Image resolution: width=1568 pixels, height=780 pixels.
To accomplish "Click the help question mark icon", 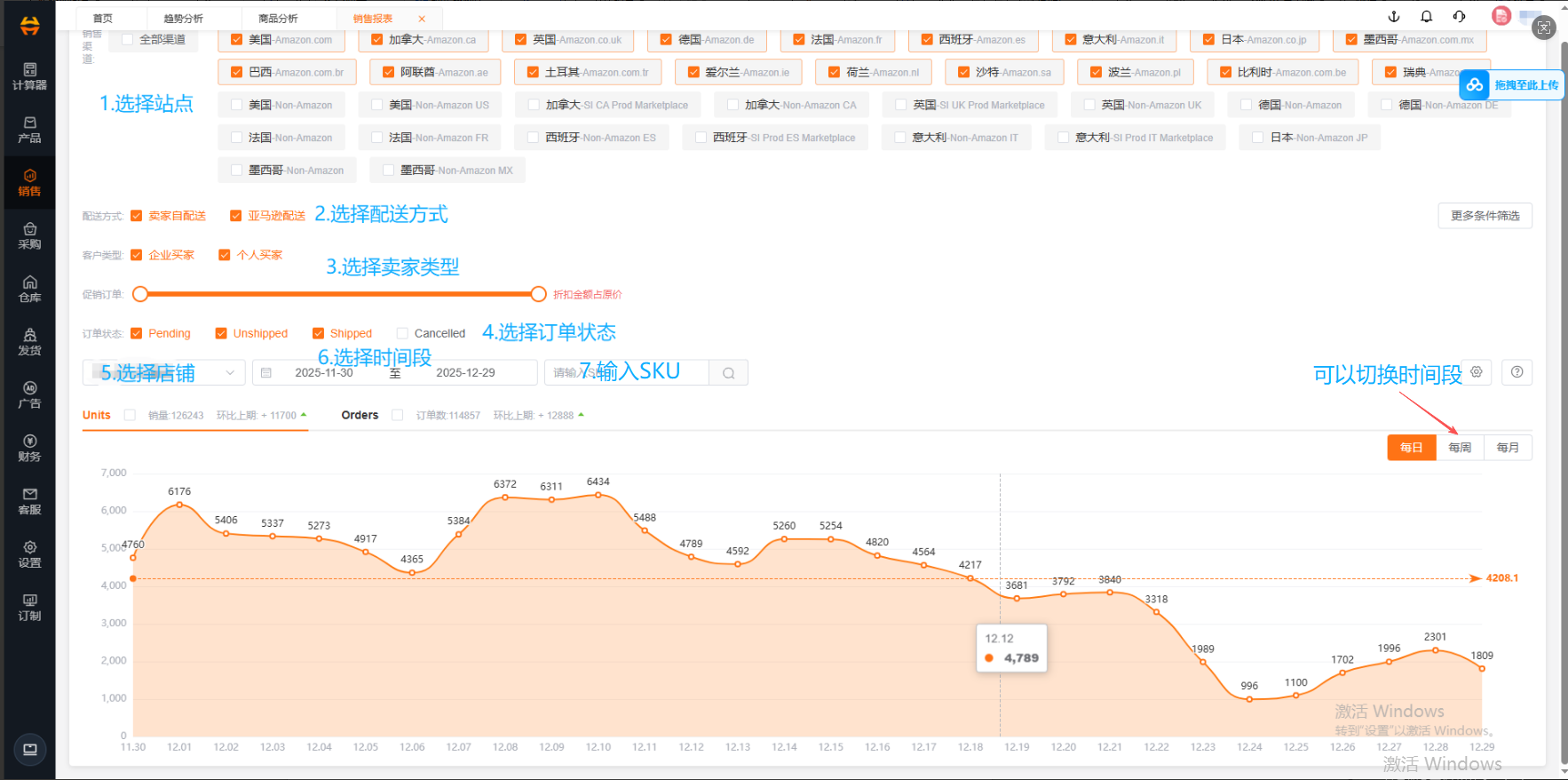I will (1517, 372).
